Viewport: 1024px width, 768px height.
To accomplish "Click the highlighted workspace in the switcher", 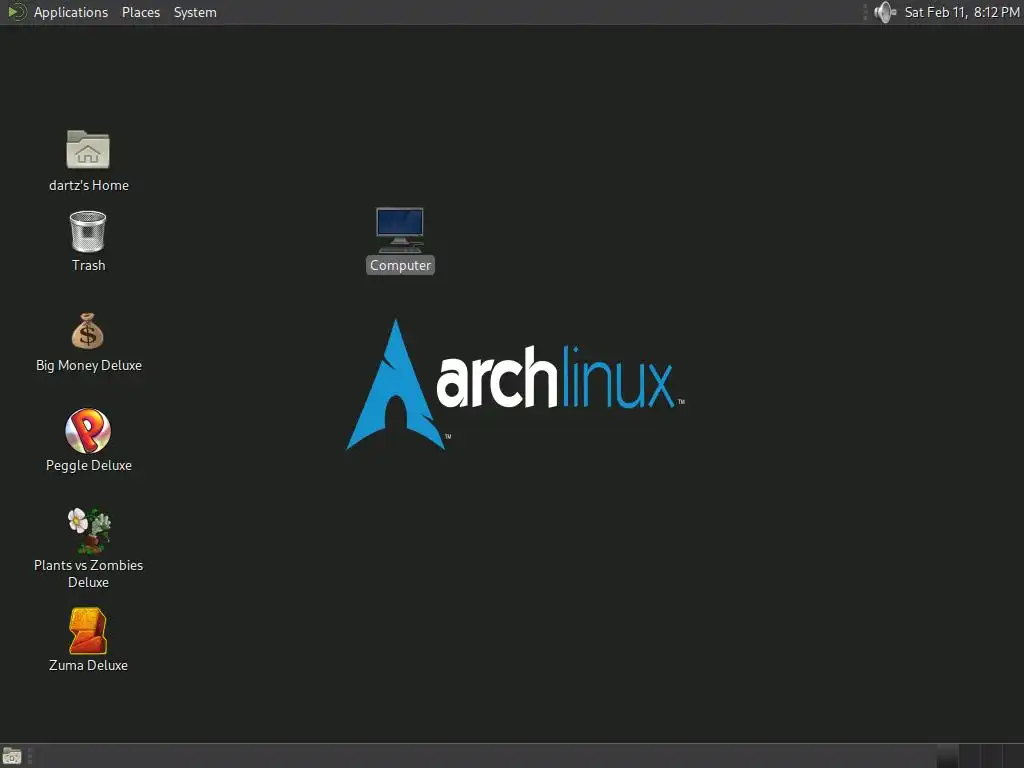I will pyautogui.click(x=948, y=756).
